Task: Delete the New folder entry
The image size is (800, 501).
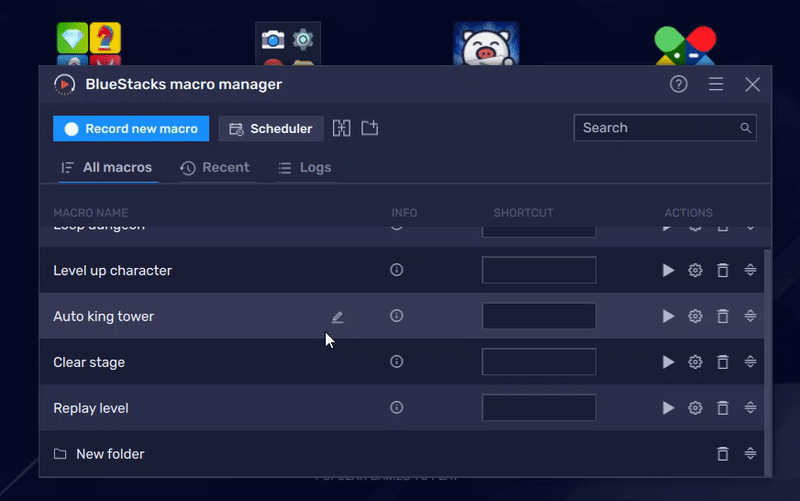Action: 722,454
